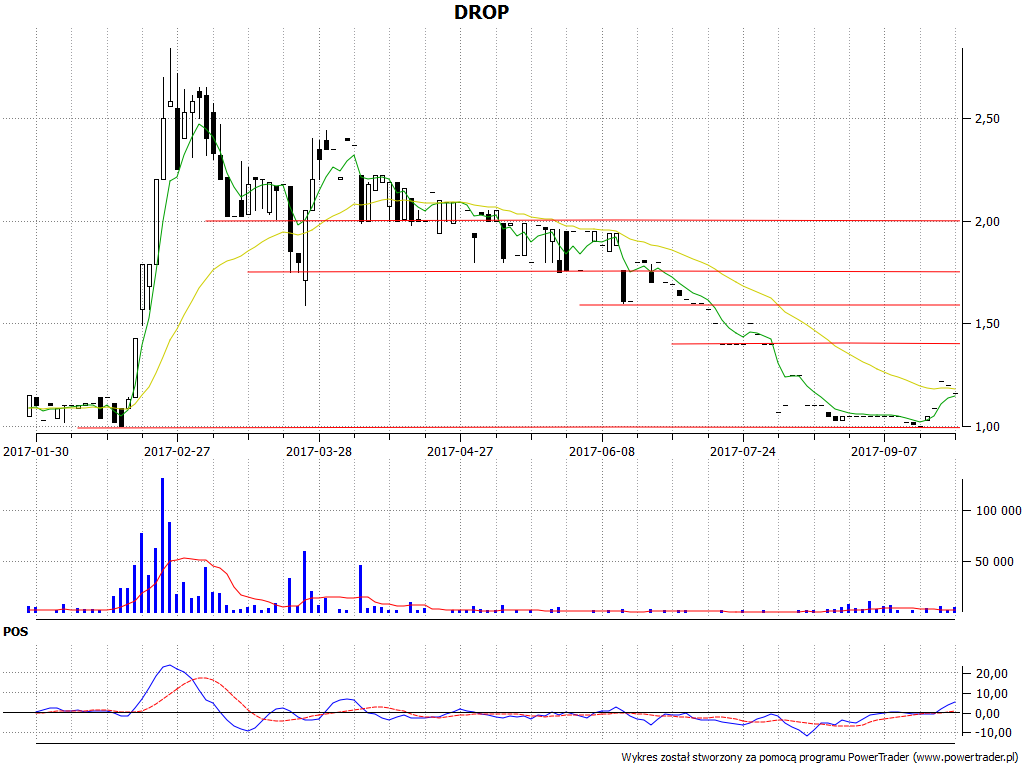1024x768 pixels.
Task: Click the DROP chart title
Action: click(x=481, y=12)
